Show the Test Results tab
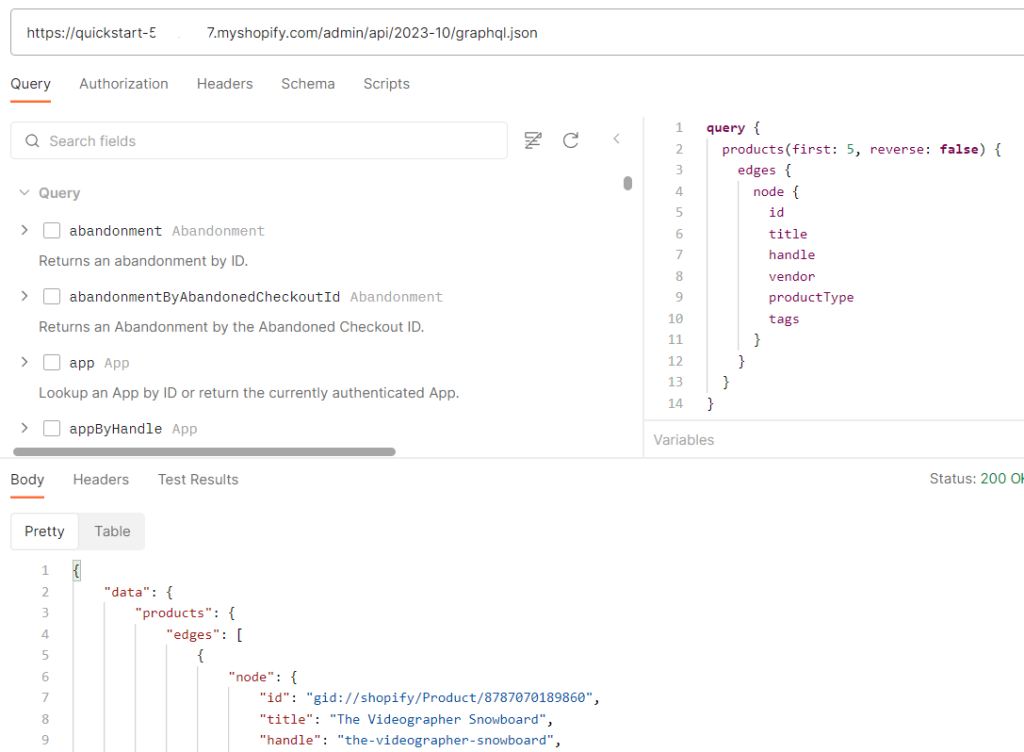This screenshot has height=752, width=1024. (198, 480)
